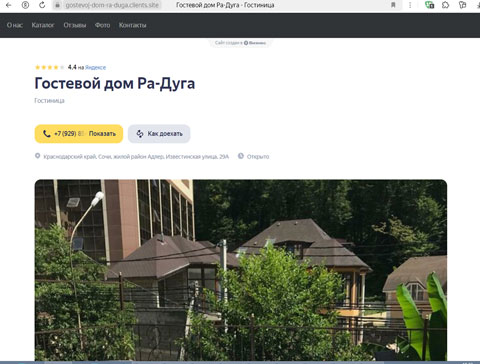Screen dimensions: 480x364
Task: Click the star rating row
Action: (x=50, y=67)
